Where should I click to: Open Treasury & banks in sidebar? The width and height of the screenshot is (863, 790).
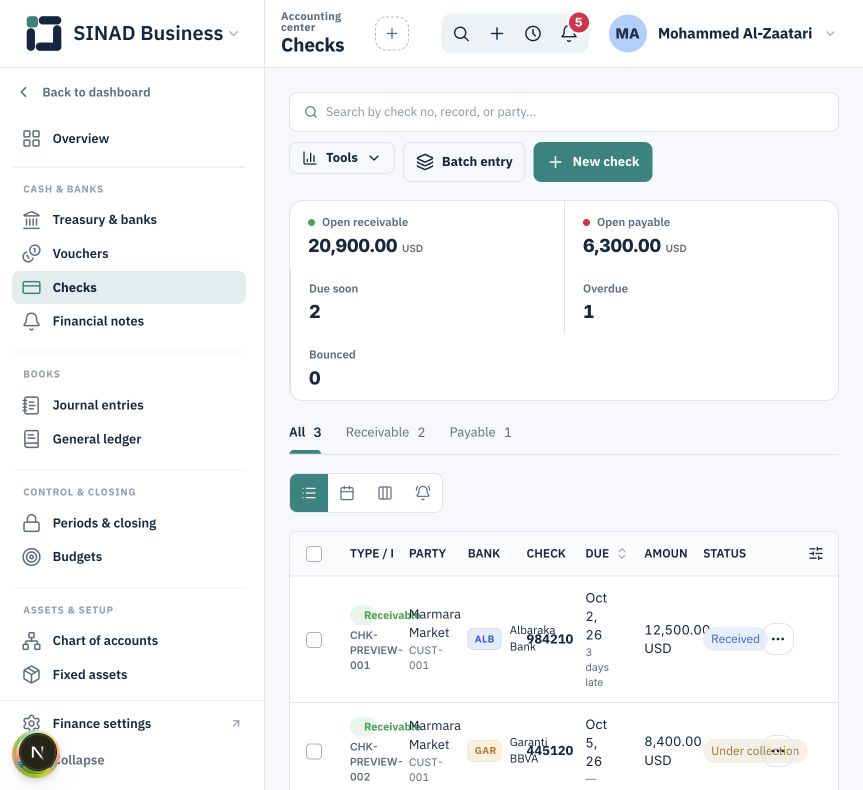click(x=129, y=220)
